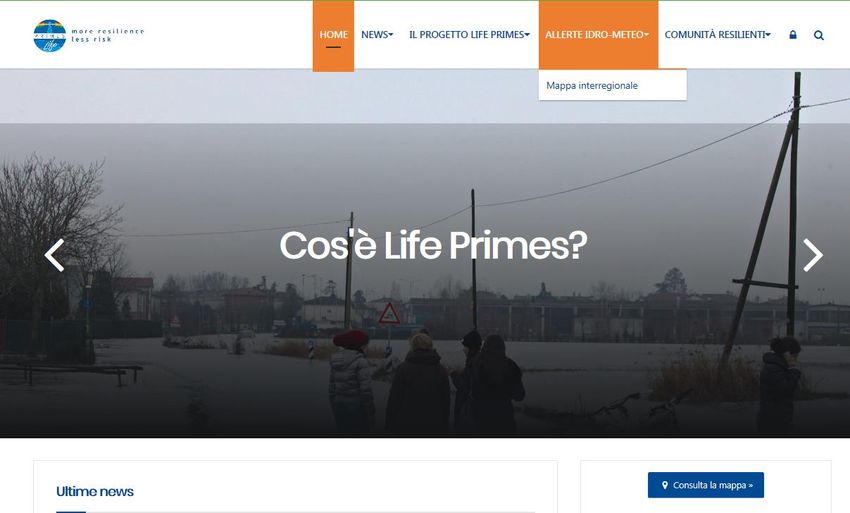850x513 pixels.
Task: Open the Comunità Resilienti menu
Action: (718, 35)
